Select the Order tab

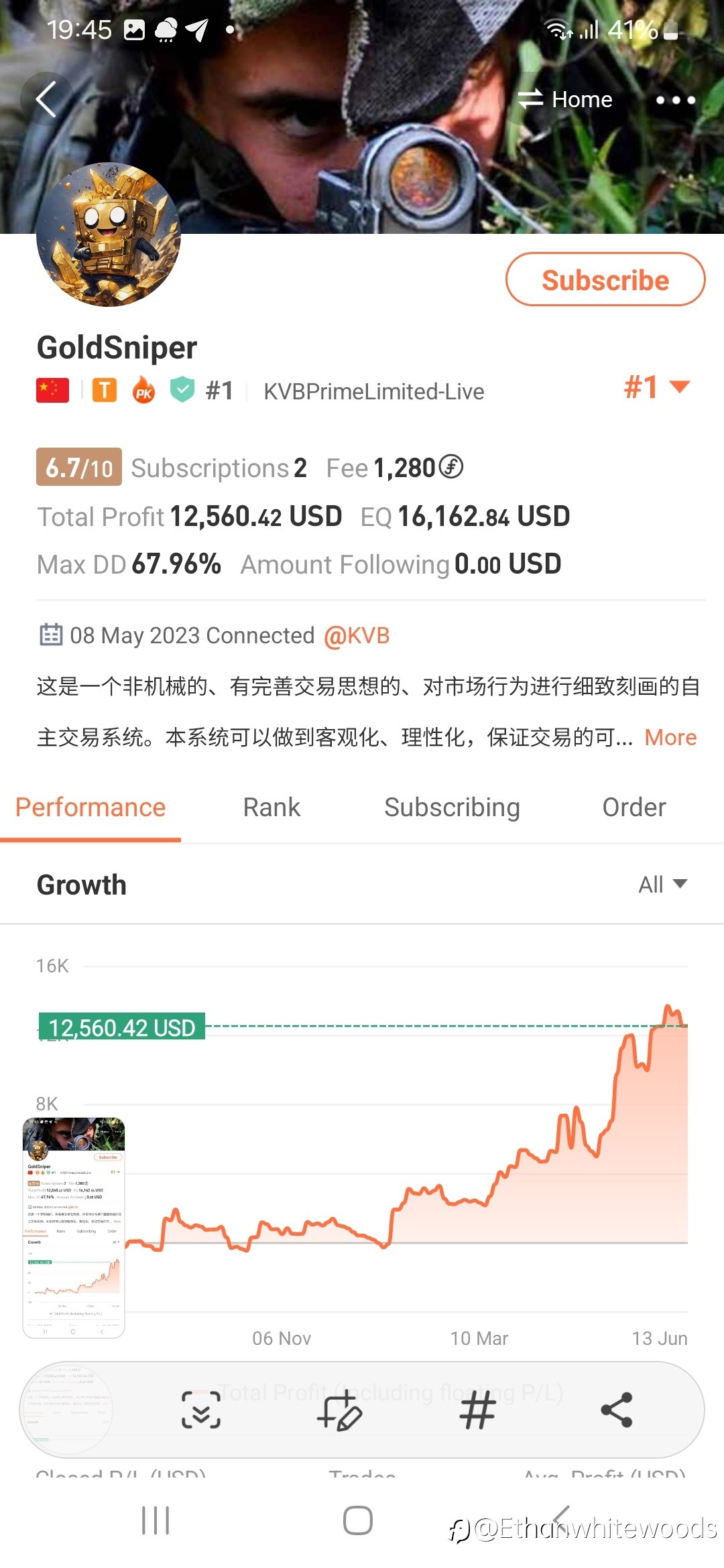634,807
